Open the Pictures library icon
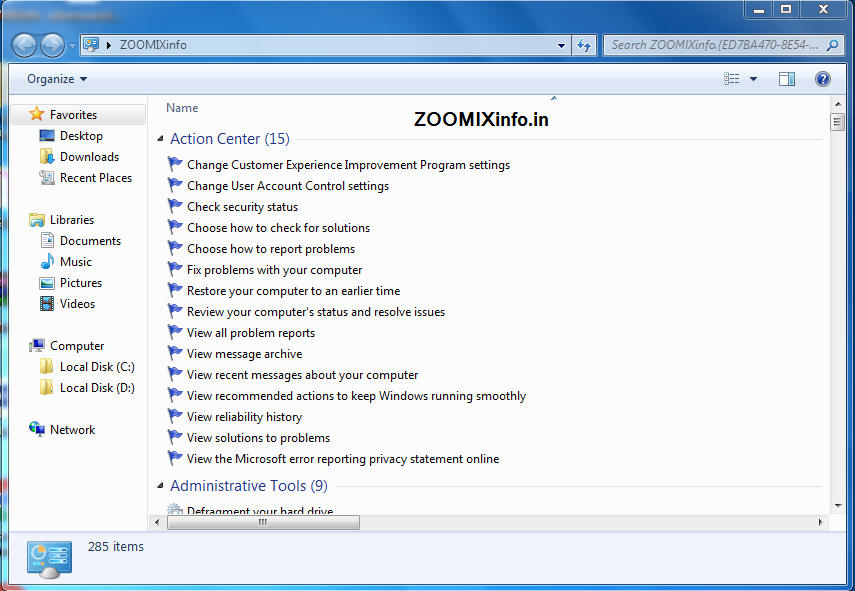The width and height of the screenshot is (855, 591). pyautogui.click(x=46, y=282)
